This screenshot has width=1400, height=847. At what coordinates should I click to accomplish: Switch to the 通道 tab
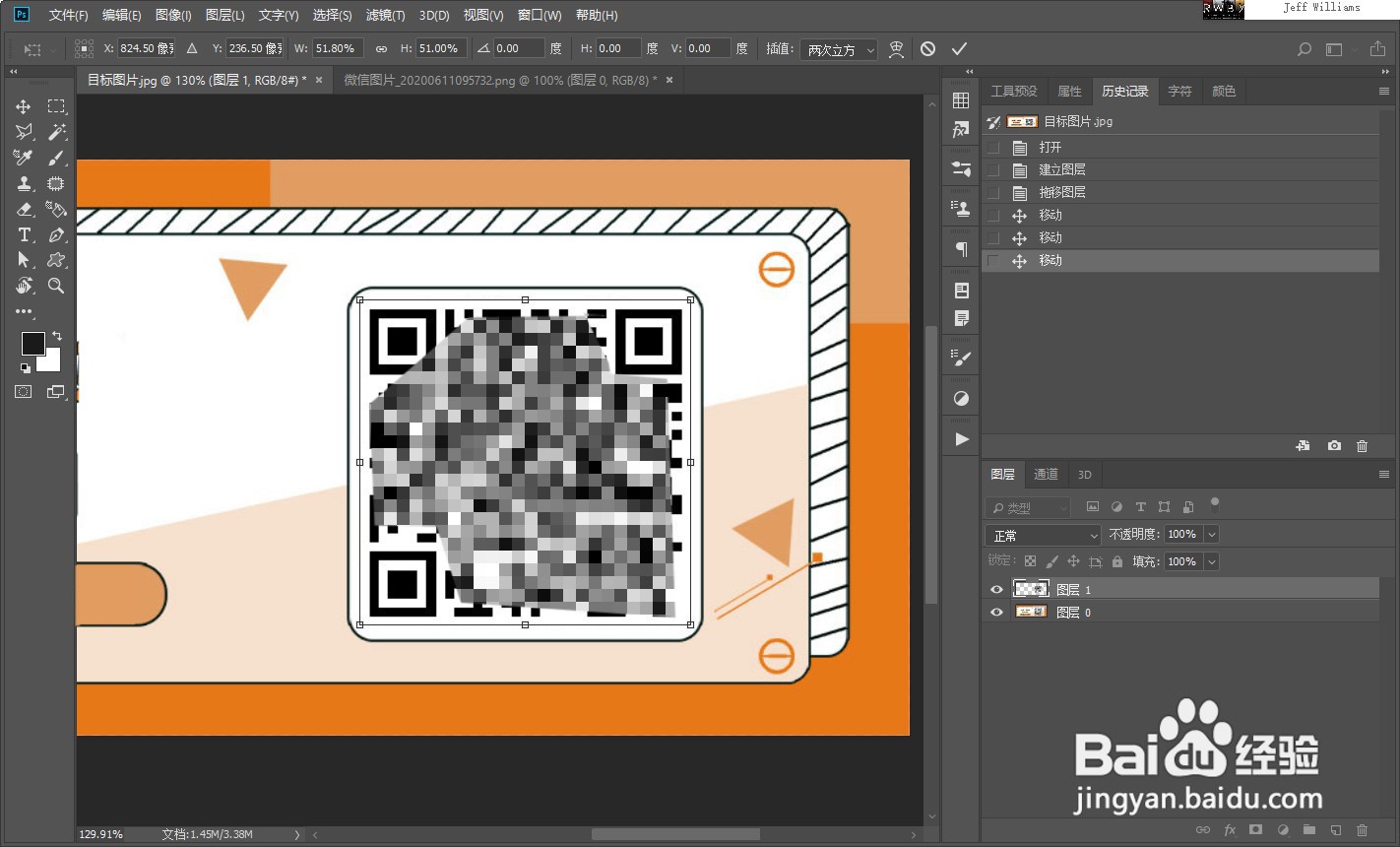(1046, 475)
